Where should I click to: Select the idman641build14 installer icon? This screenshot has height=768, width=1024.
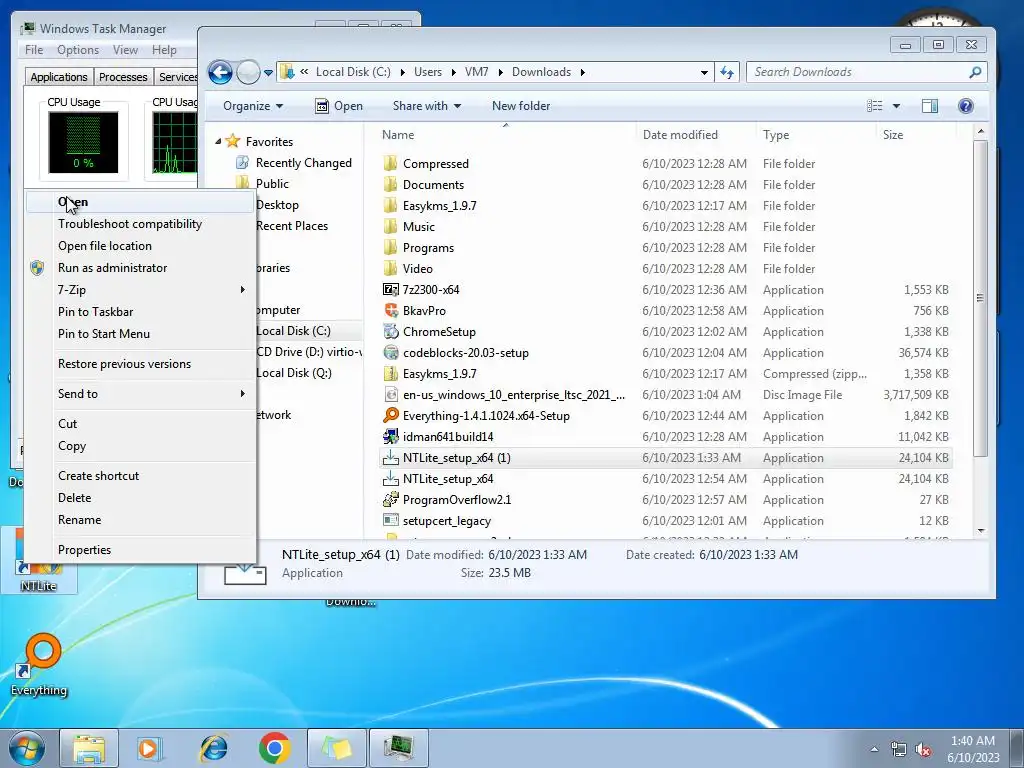391,436
